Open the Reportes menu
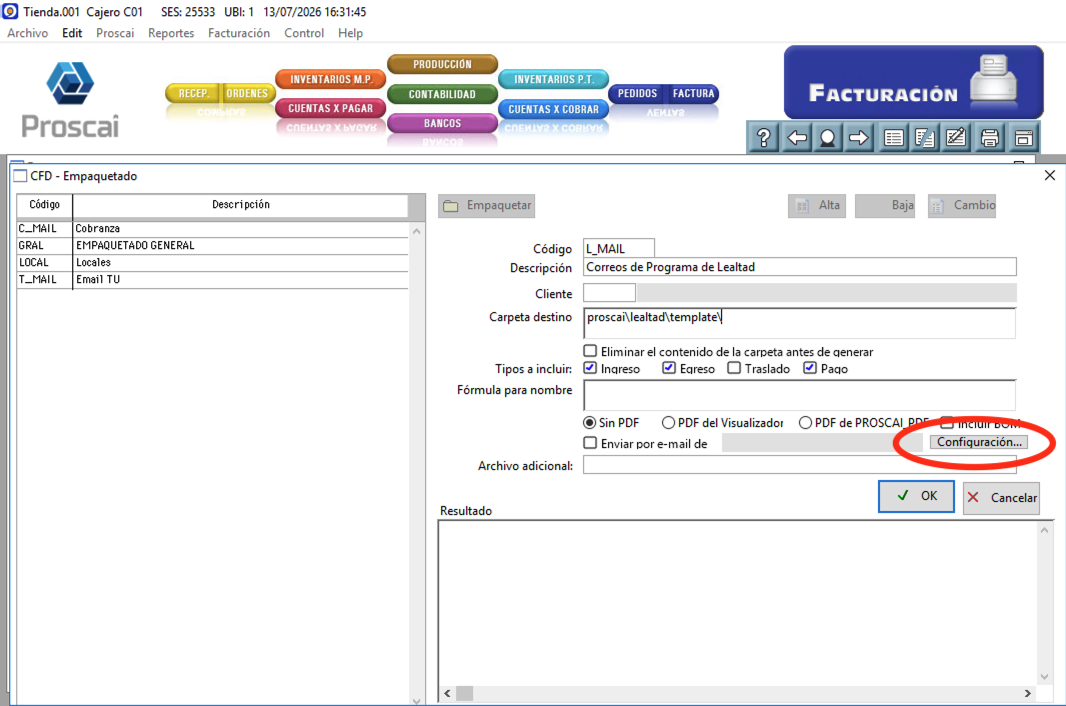The height and width of the screenshot is (706, 1066). (171, 33)
